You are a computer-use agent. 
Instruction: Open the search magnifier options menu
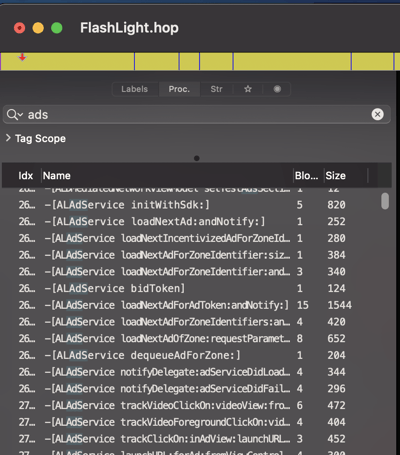click(15, 115)
